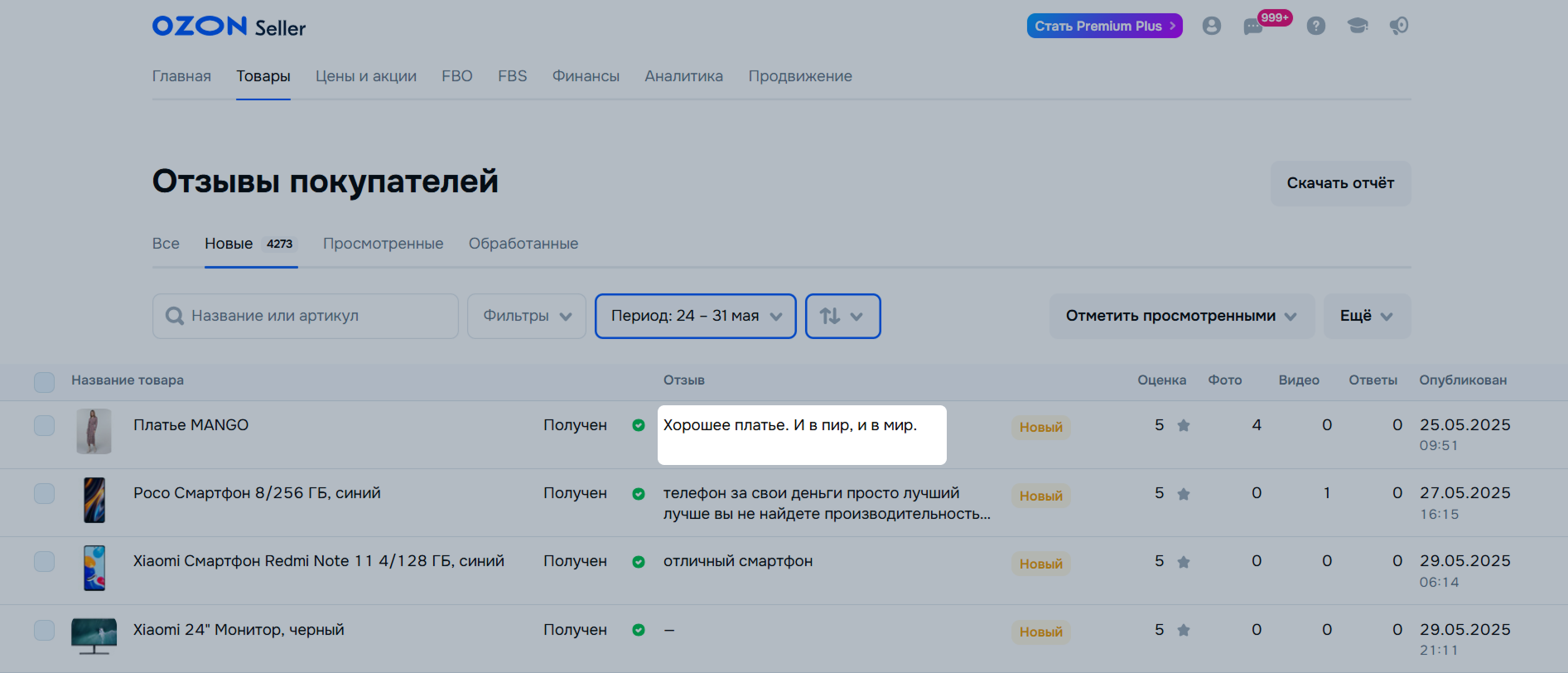Check the Poco Смартфон row checkbox
The height and width of the screenshot is (673, 1568).
pos(44,493)
